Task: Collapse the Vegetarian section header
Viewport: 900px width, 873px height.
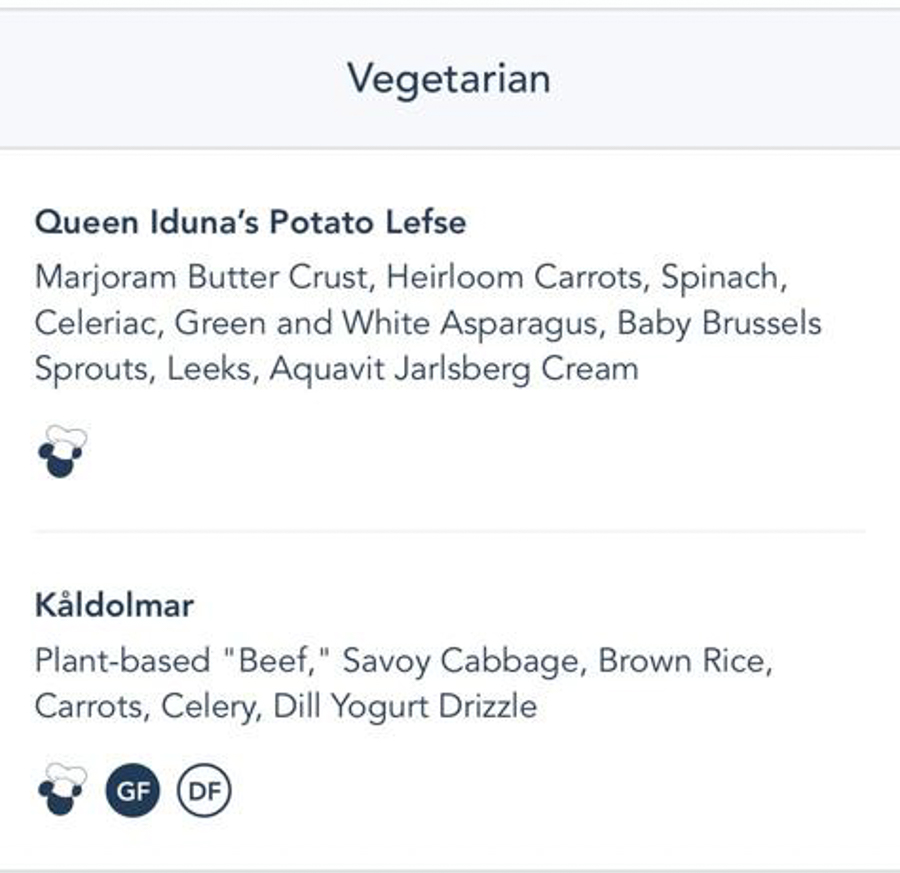Action: 449,79
